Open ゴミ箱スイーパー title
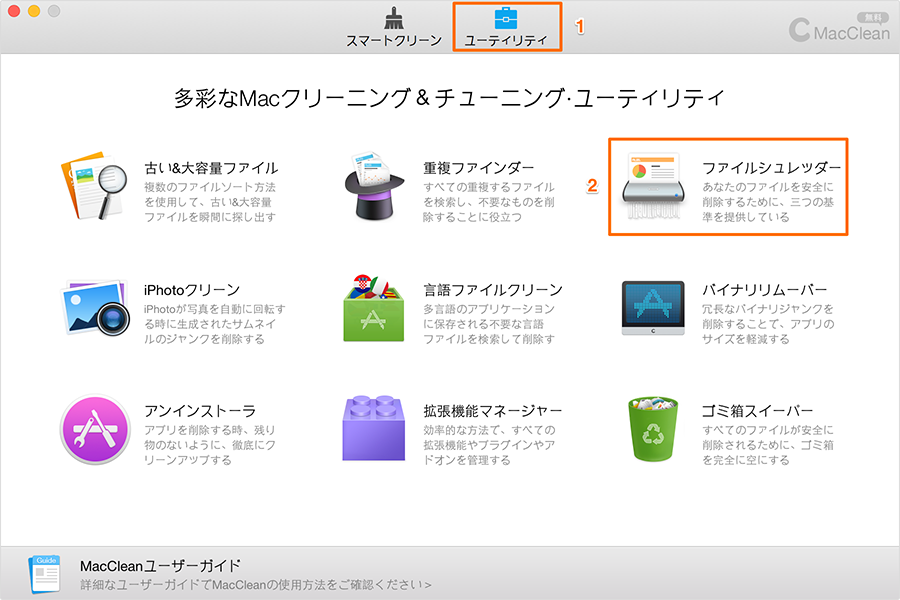The width and height of the screenshot is (900, 600). click(x=758, y=411)
